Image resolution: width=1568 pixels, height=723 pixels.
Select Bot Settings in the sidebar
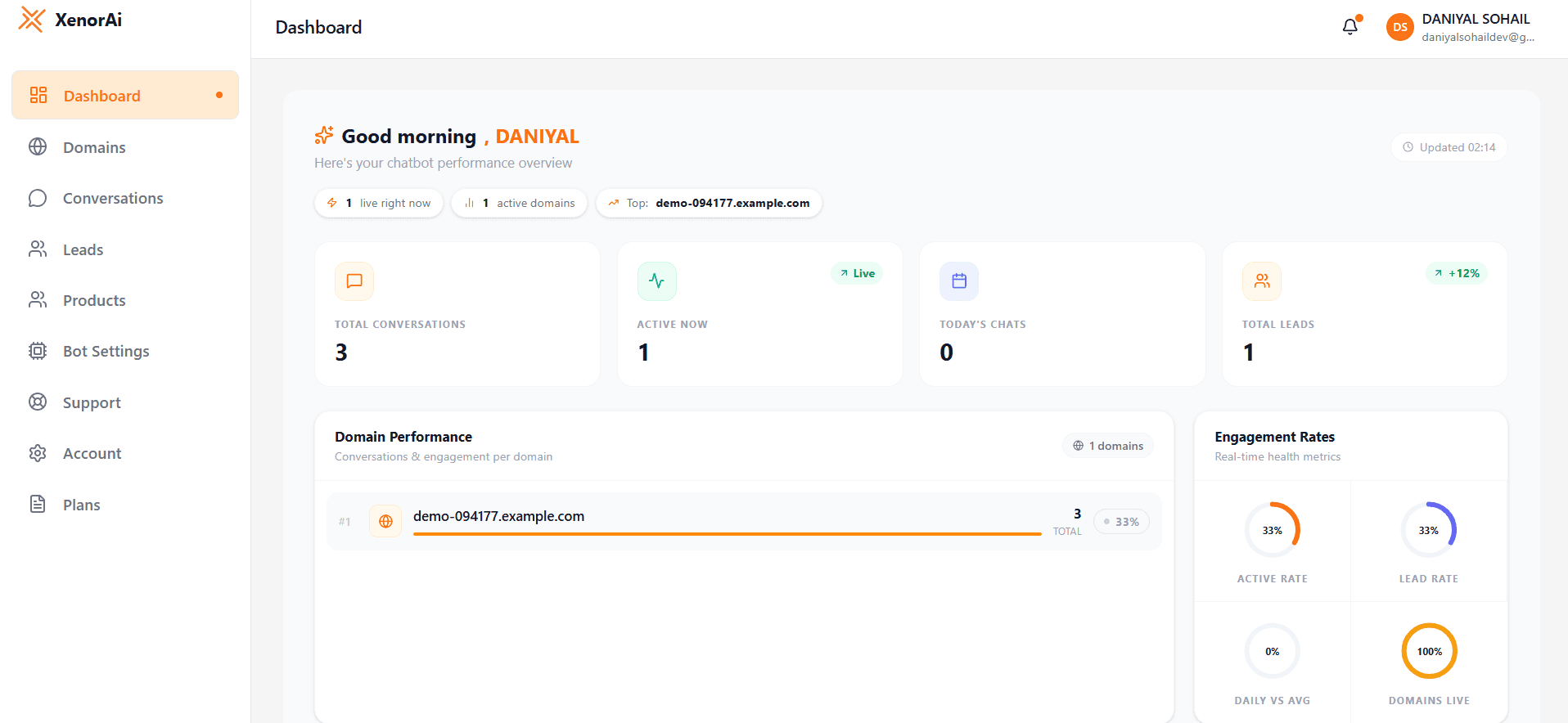[x=106, y=352]
